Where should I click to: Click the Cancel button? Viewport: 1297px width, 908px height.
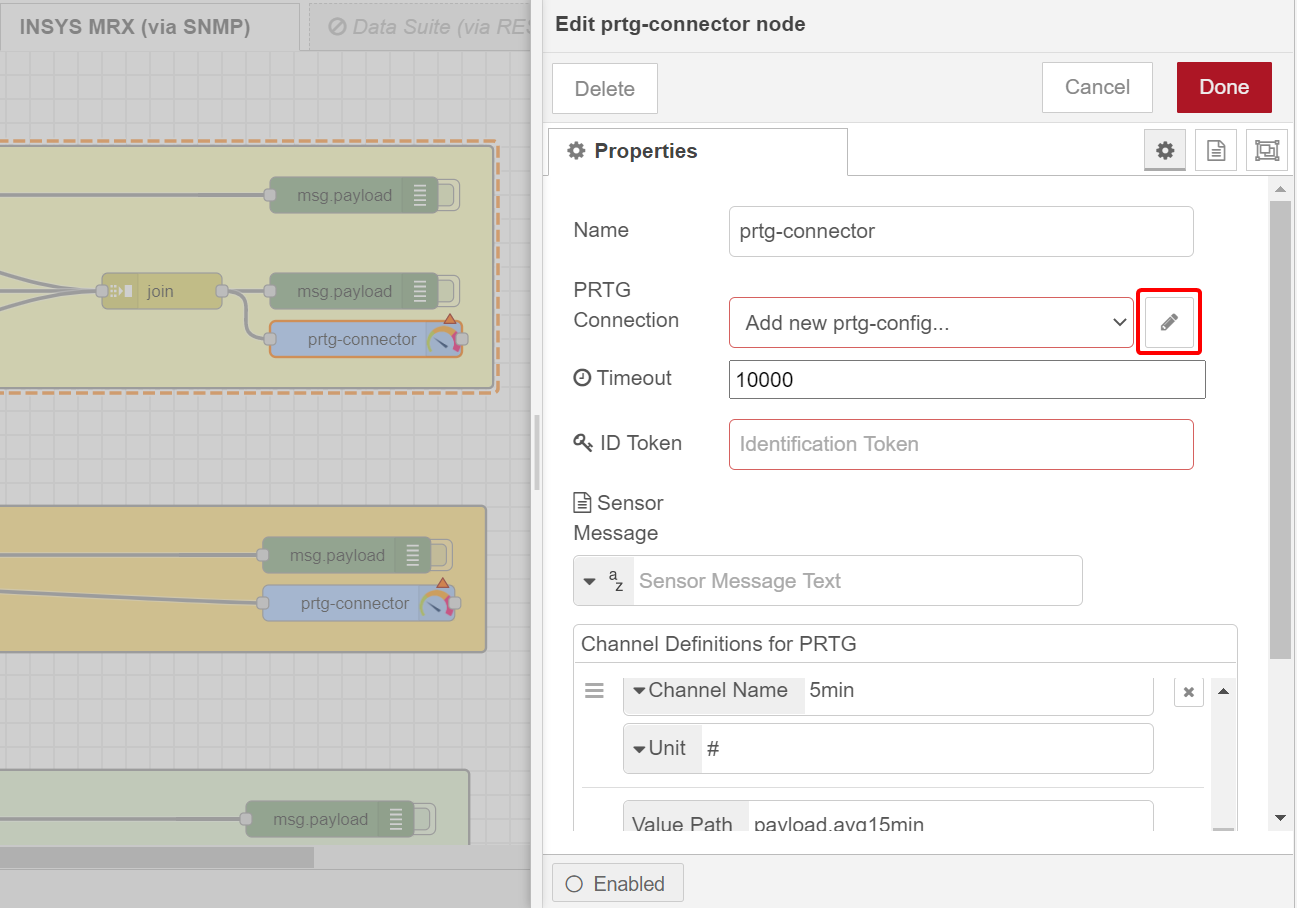[1096, 87]
